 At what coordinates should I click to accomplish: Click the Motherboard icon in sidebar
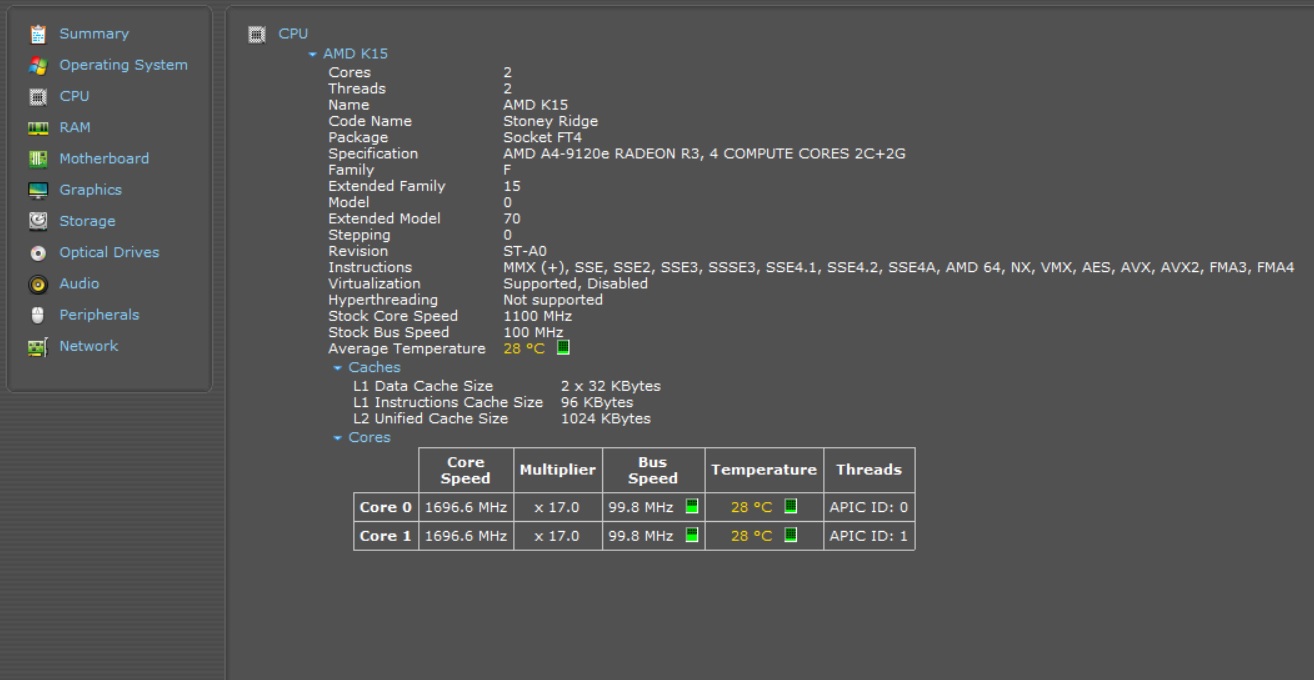(38, 159)
